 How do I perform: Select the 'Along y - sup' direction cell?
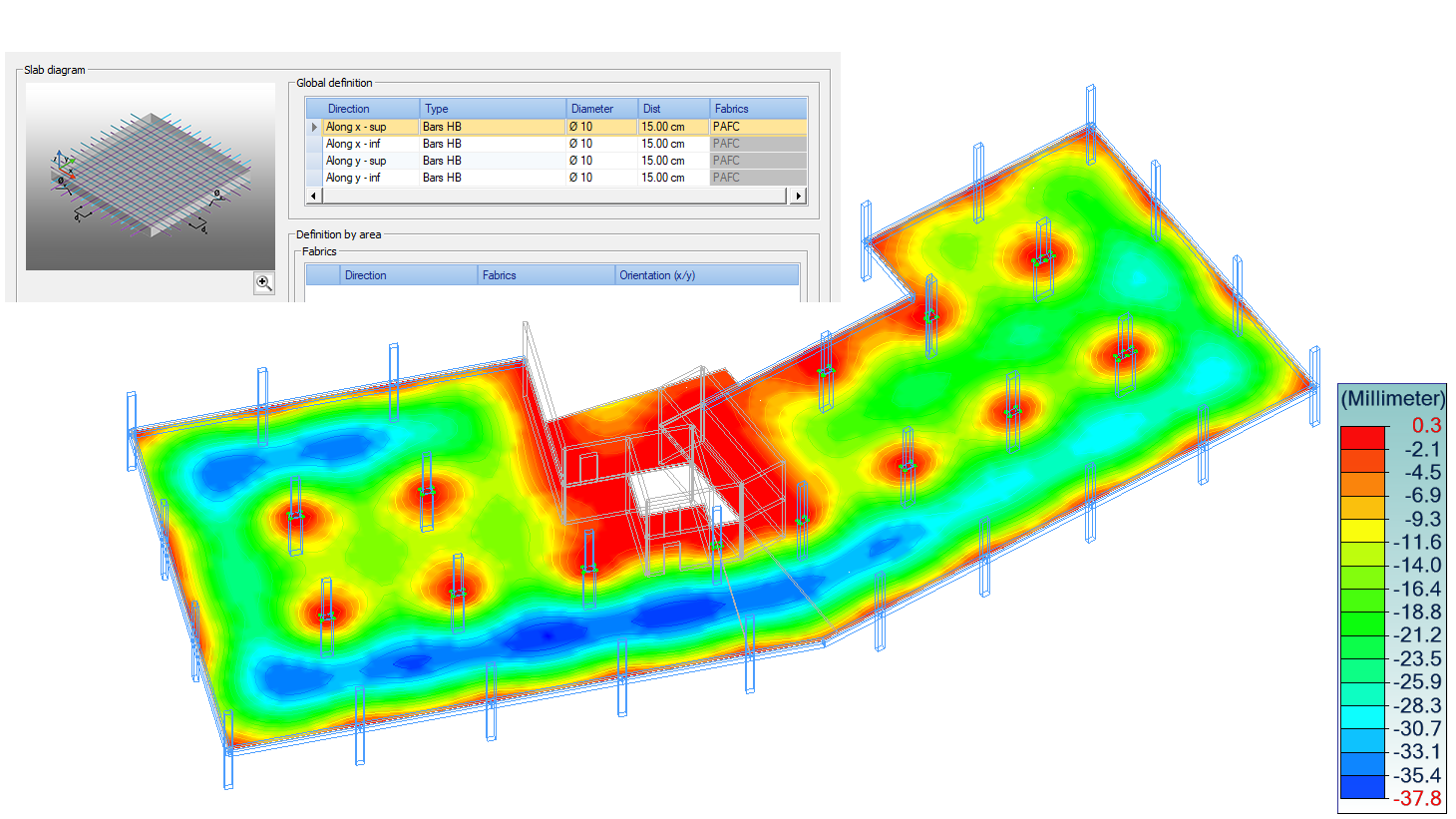point(371,161)
